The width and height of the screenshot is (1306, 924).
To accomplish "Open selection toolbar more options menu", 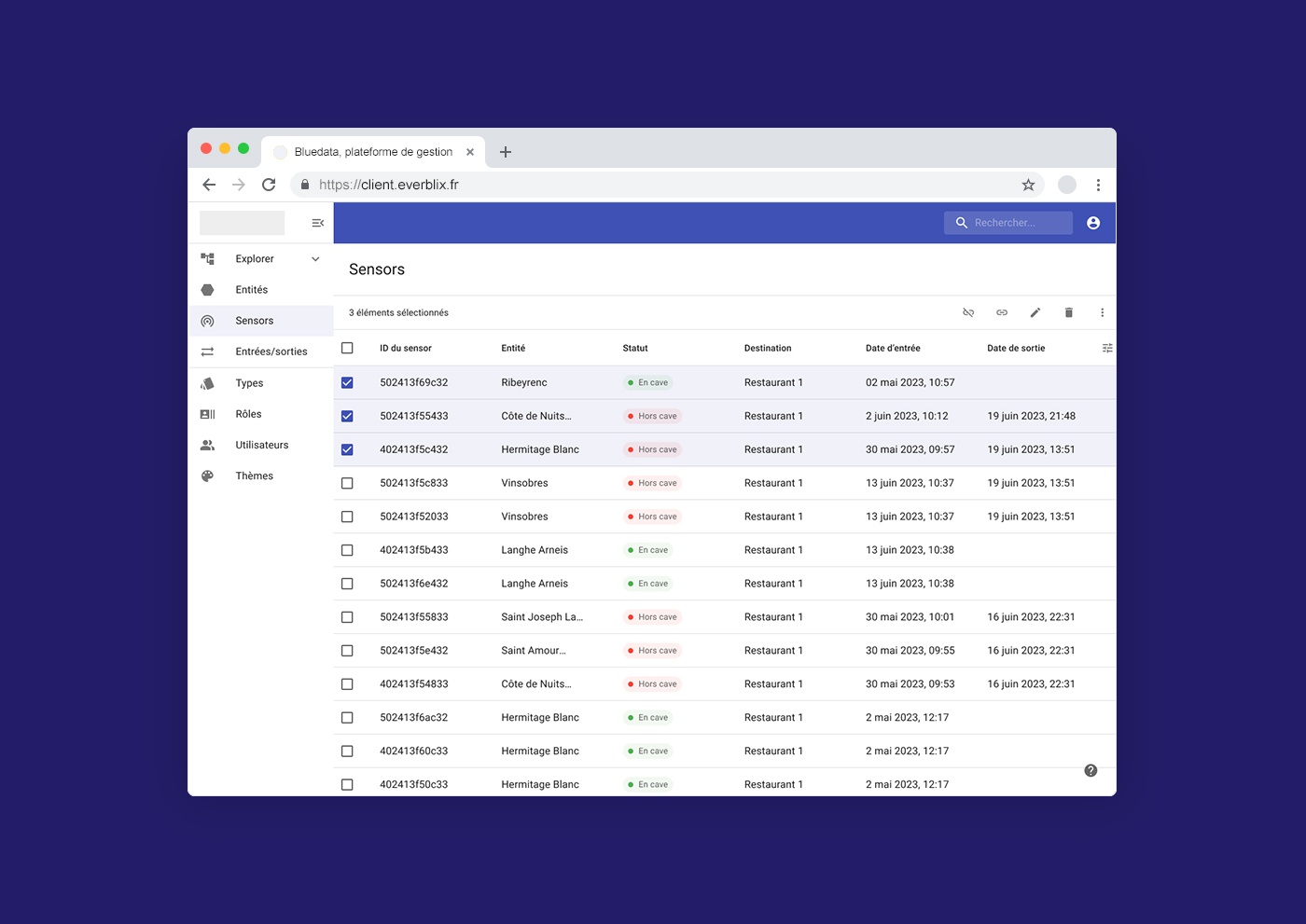I will (1102, 312).
